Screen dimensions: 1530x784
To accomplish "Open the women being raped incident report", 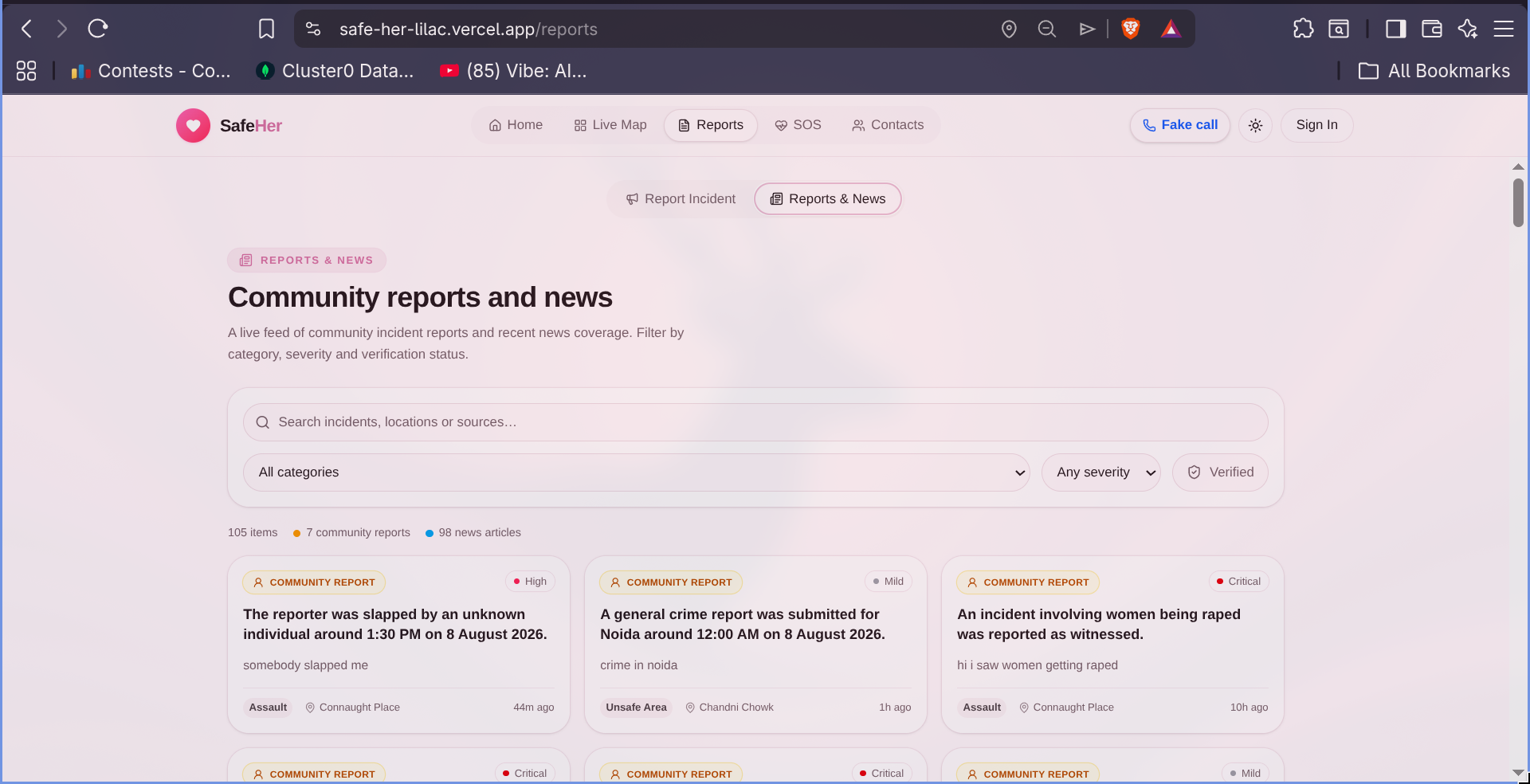I will coord(1112,645).
